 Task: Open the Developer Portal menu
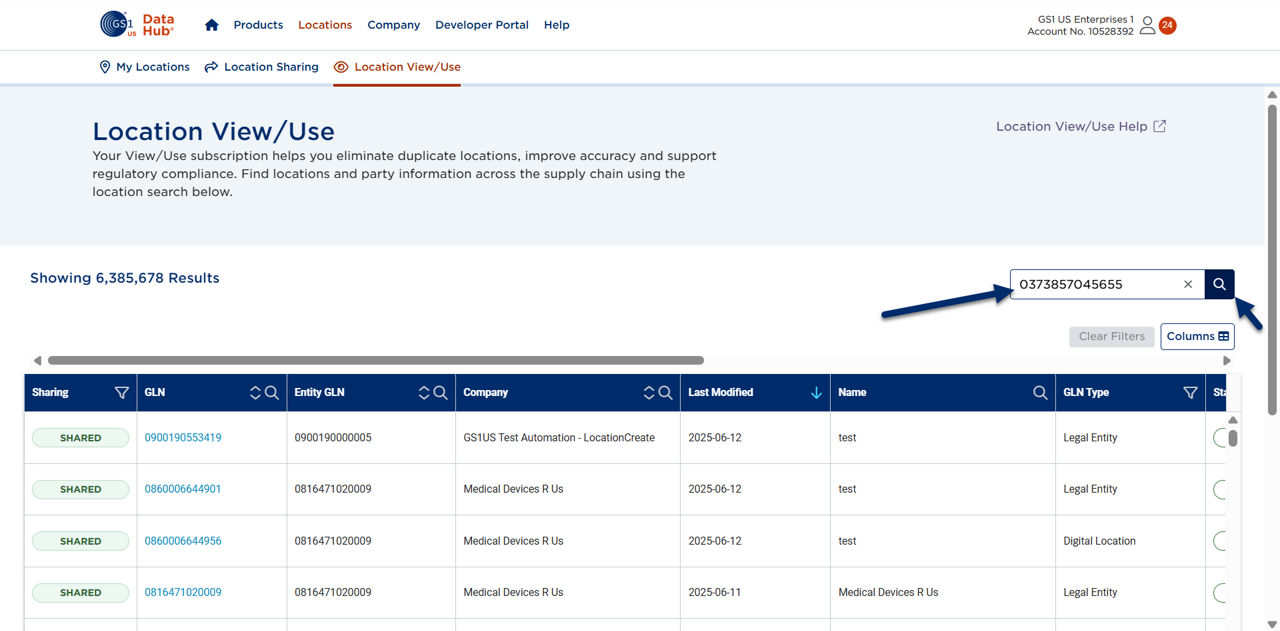click(x=482, y=25)
